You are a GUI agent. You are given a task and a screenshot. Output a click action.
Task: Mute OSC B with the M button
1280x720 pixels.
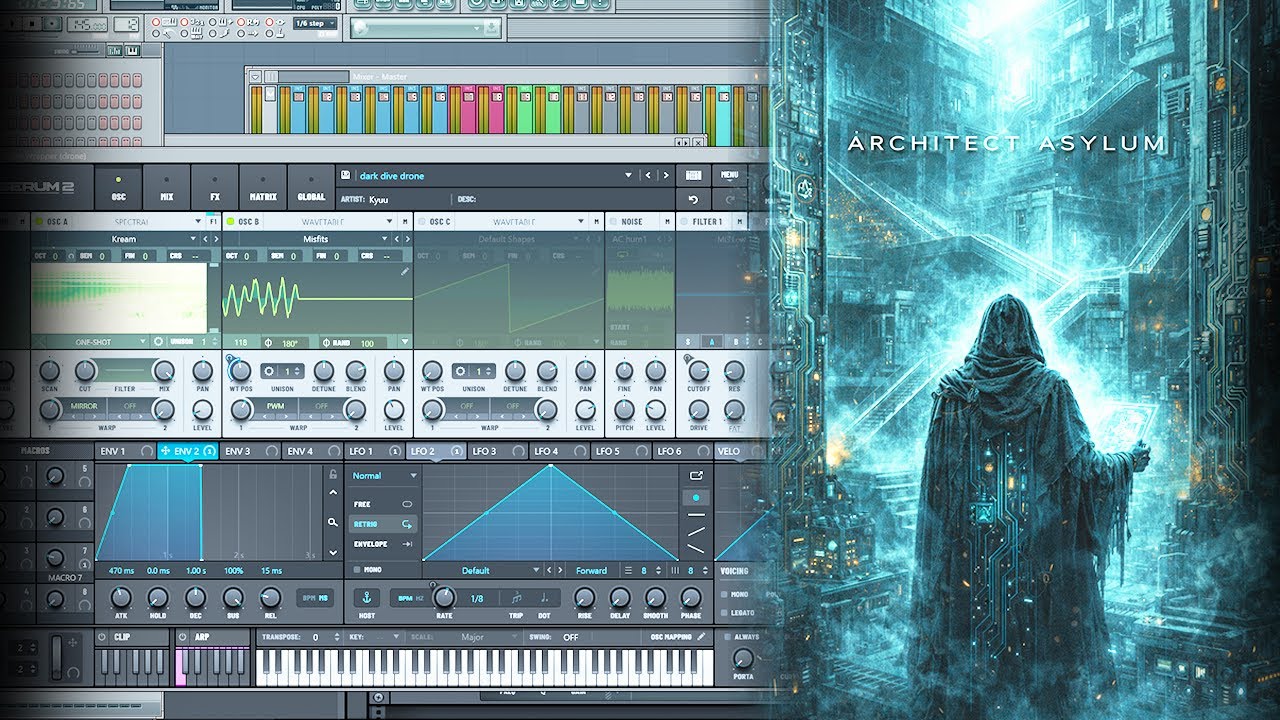pos(405,221)
